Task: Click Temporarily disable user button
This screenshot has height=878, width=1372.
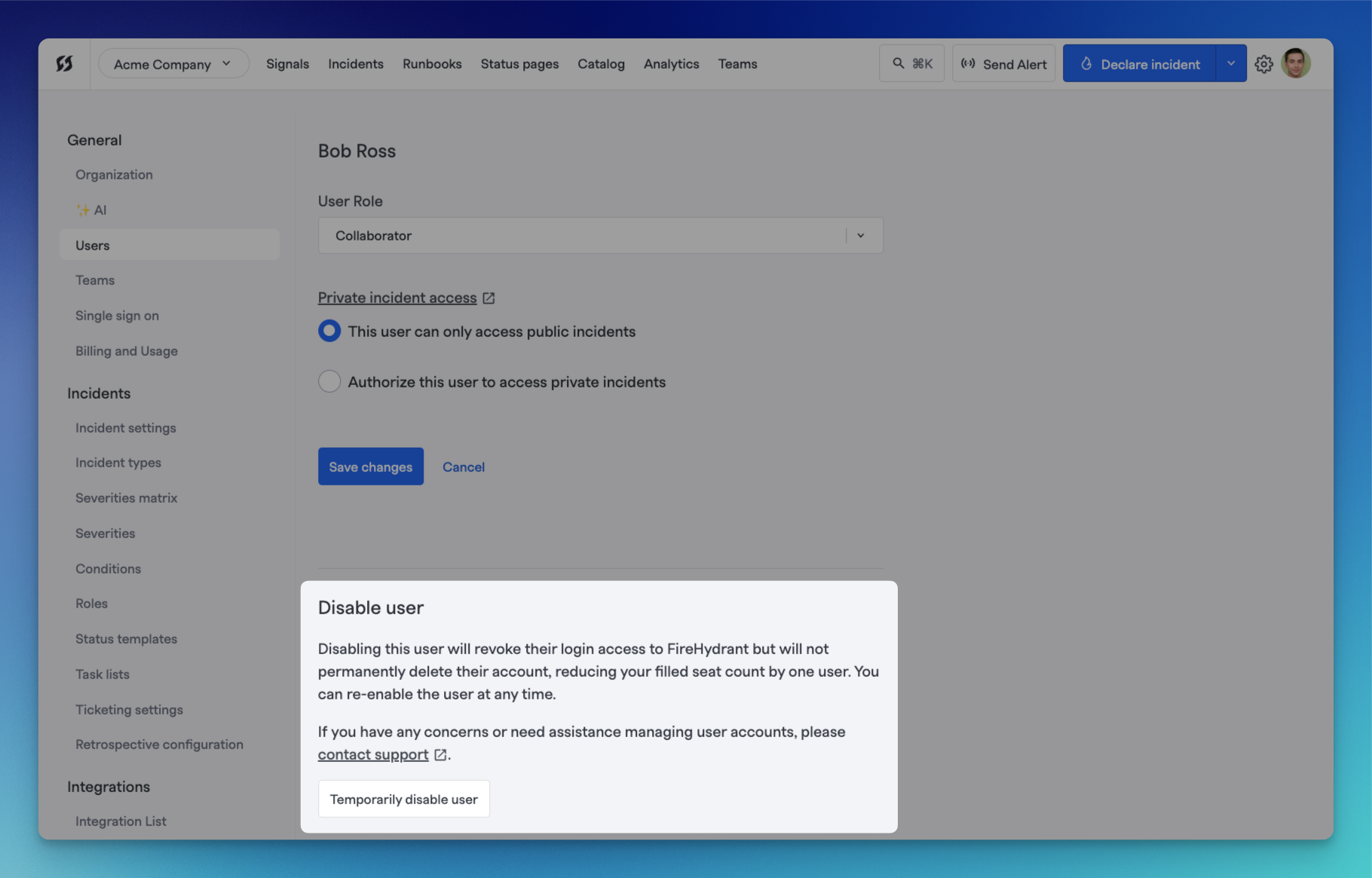Action: click(404, 799)
